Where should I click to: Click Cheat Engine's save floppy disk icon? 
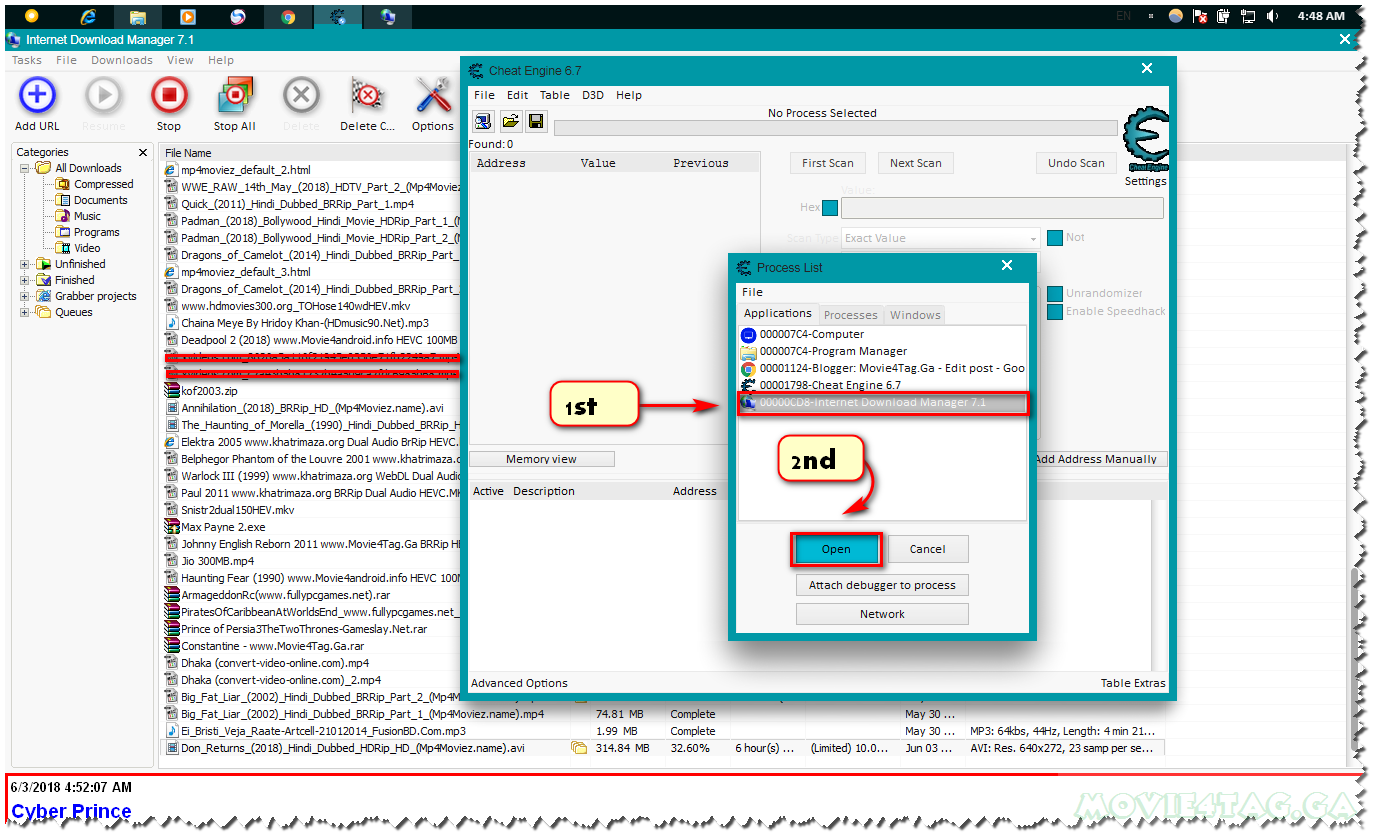pyautogui.click(x=537, y=121)
